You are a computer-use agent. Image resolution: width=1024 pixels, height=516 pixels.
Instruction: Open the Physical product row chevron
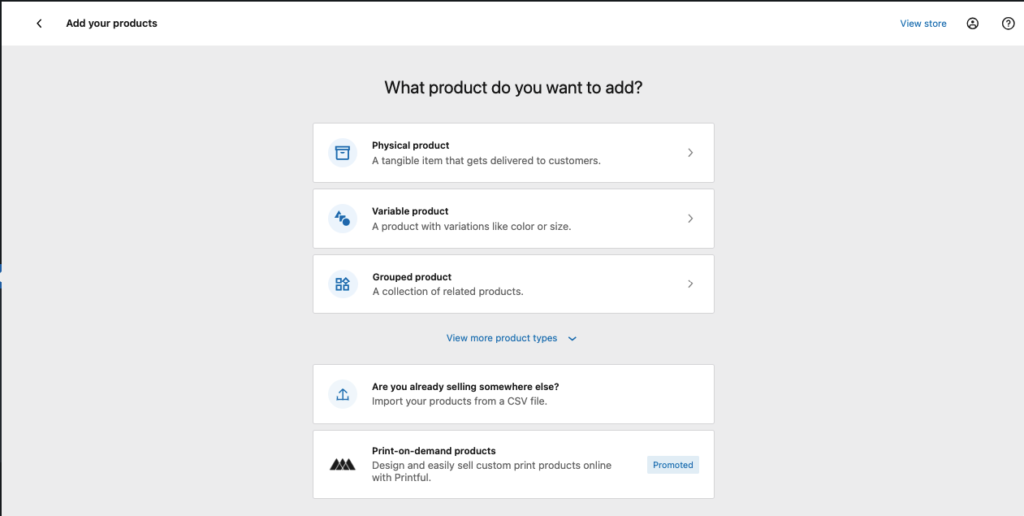[x=690, y=153]
